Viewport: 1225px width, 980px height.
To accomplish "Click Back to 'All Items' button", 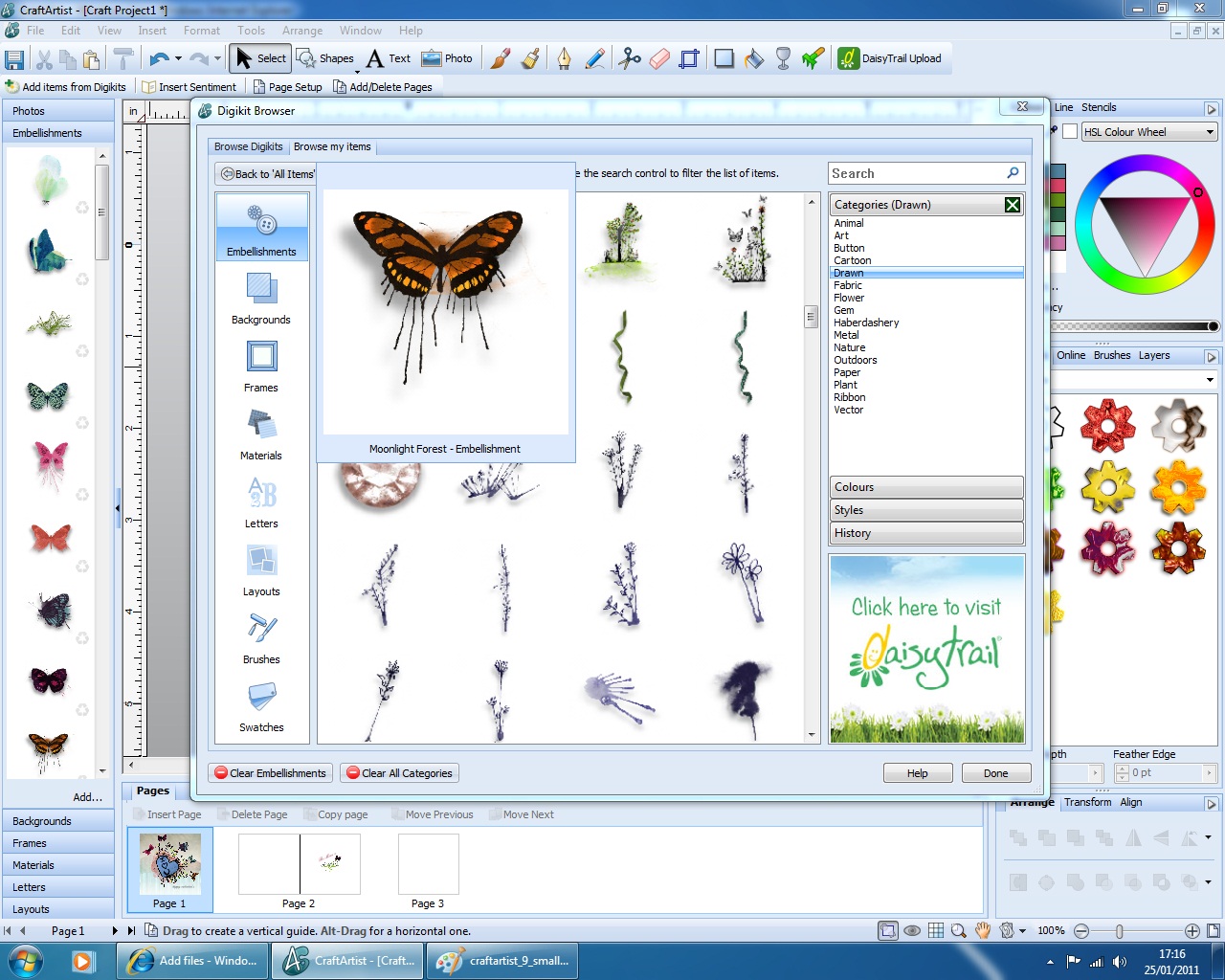I will pyautogui.click(x=267, y=174).
